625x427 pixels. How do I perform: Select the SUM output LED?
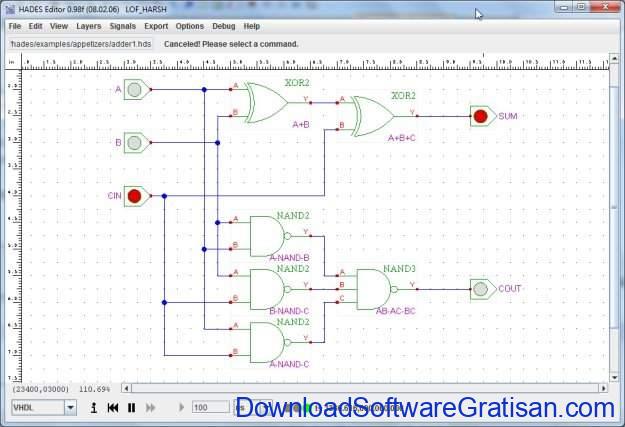click(481, 116)
